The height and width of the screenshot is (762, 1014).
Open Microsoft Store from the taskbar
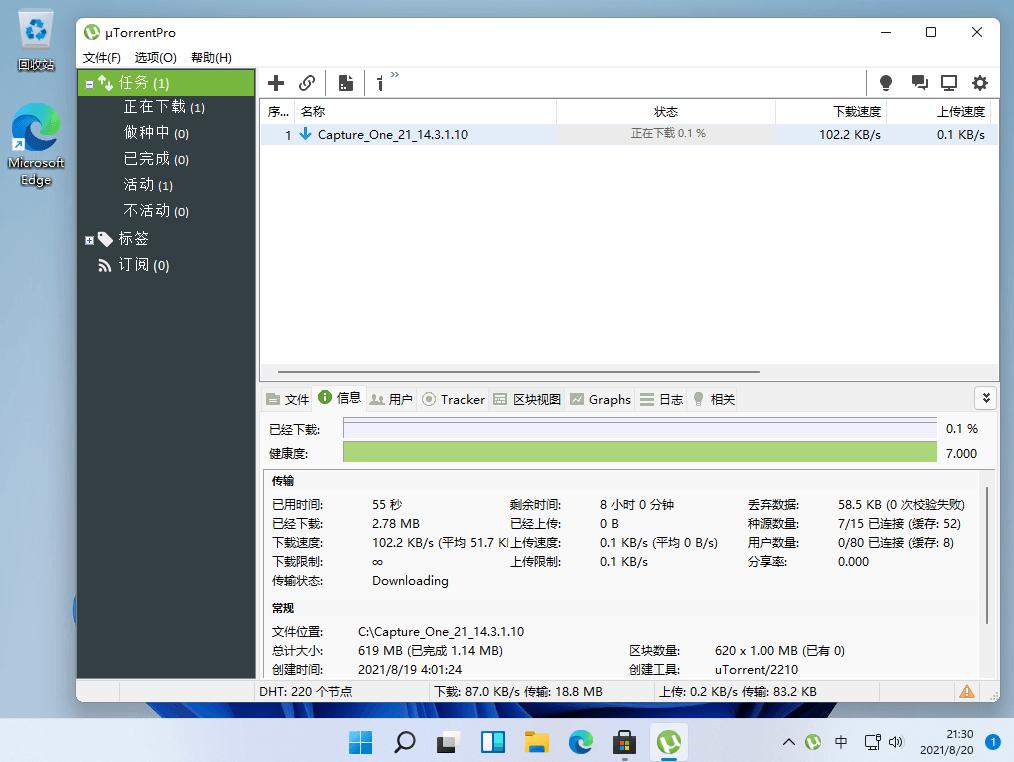click(x=624, y=742)
